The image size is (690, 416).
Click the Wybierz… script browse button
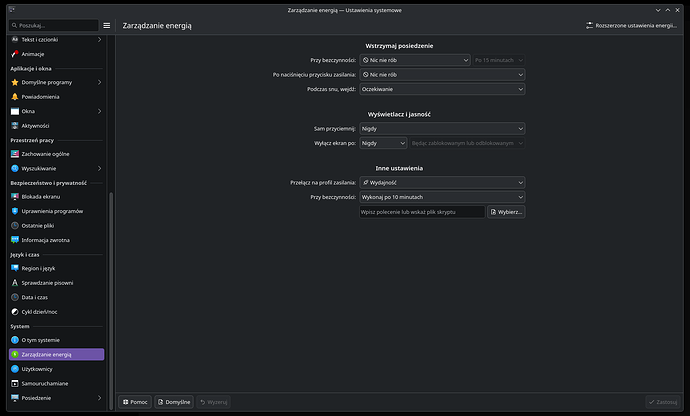click(x=506, y=212)
